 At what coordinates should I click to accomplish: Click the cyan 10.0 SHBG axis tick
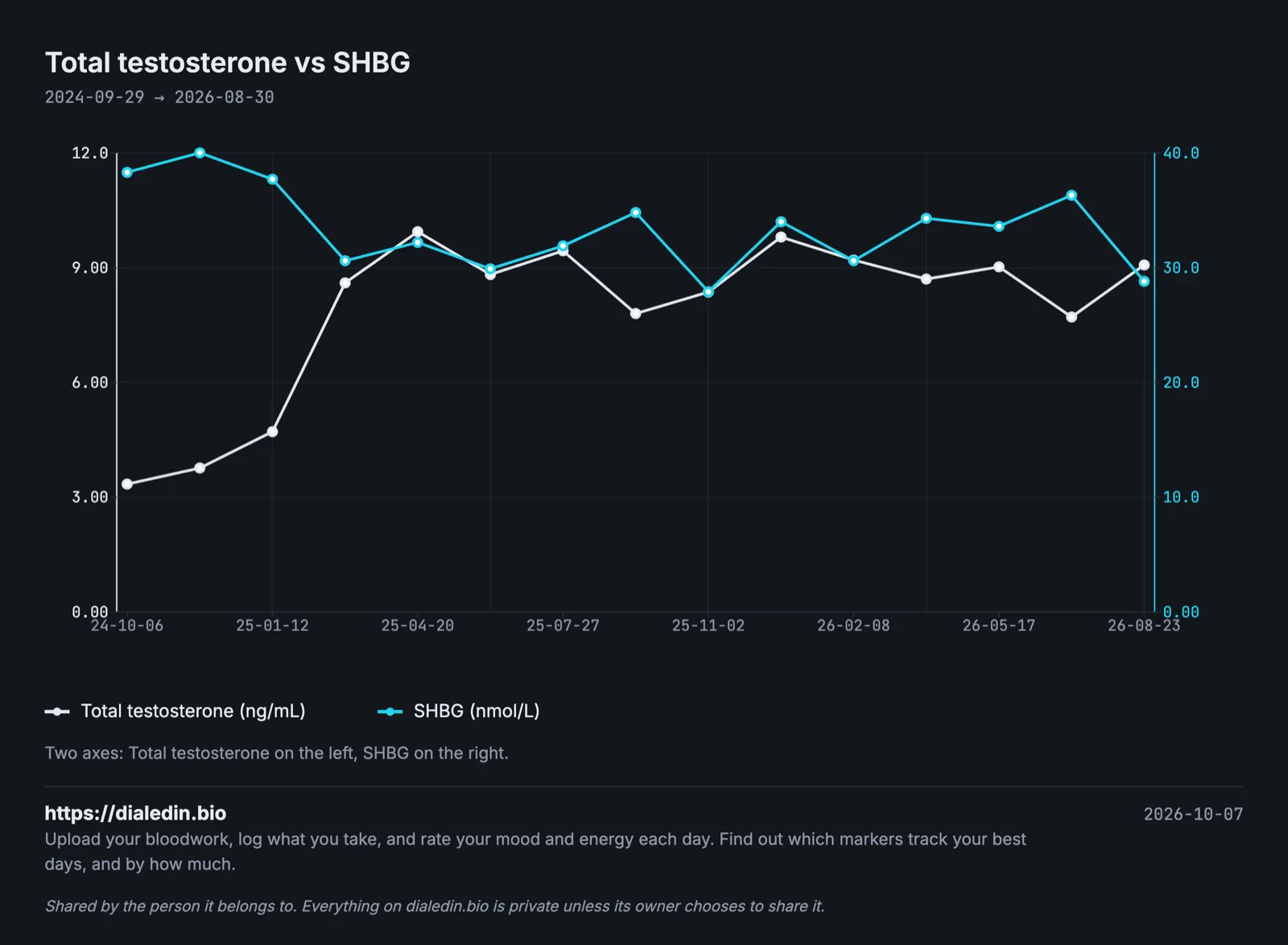point(1181,497)
